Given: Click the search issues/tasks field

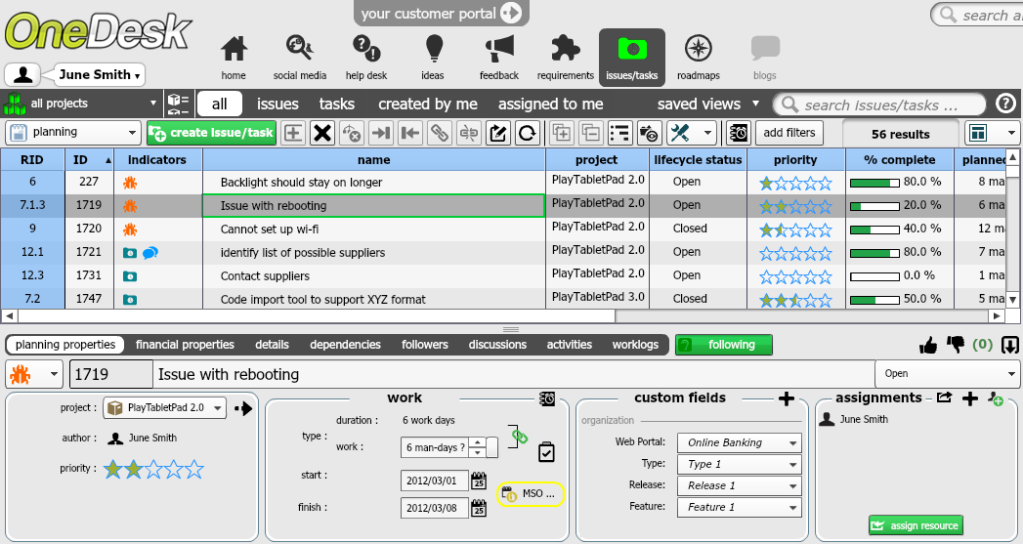Looking at the screenshot, I should click(880, 104).
